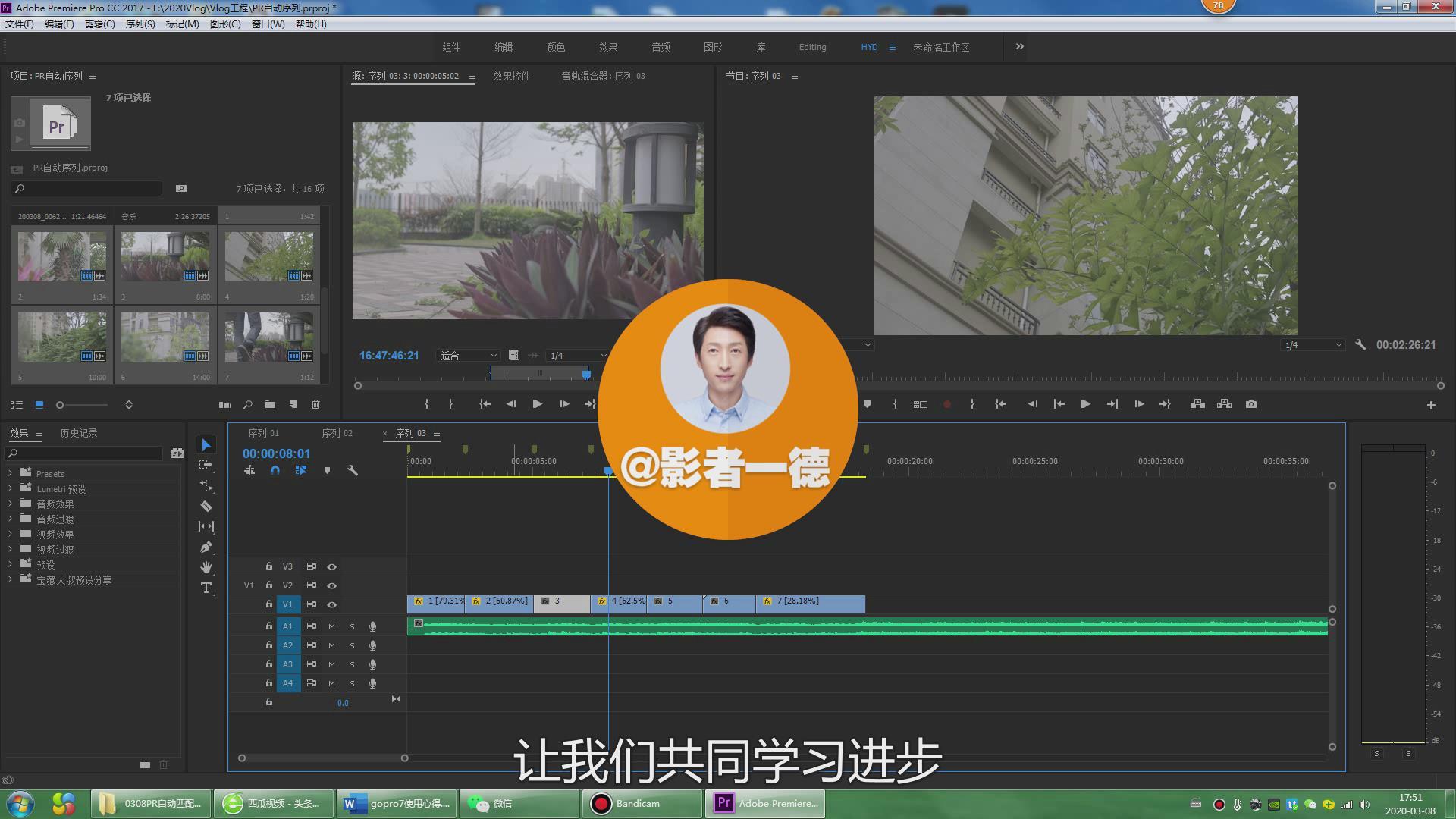
Task: Select the Slip tool
Action: [206, 526]
